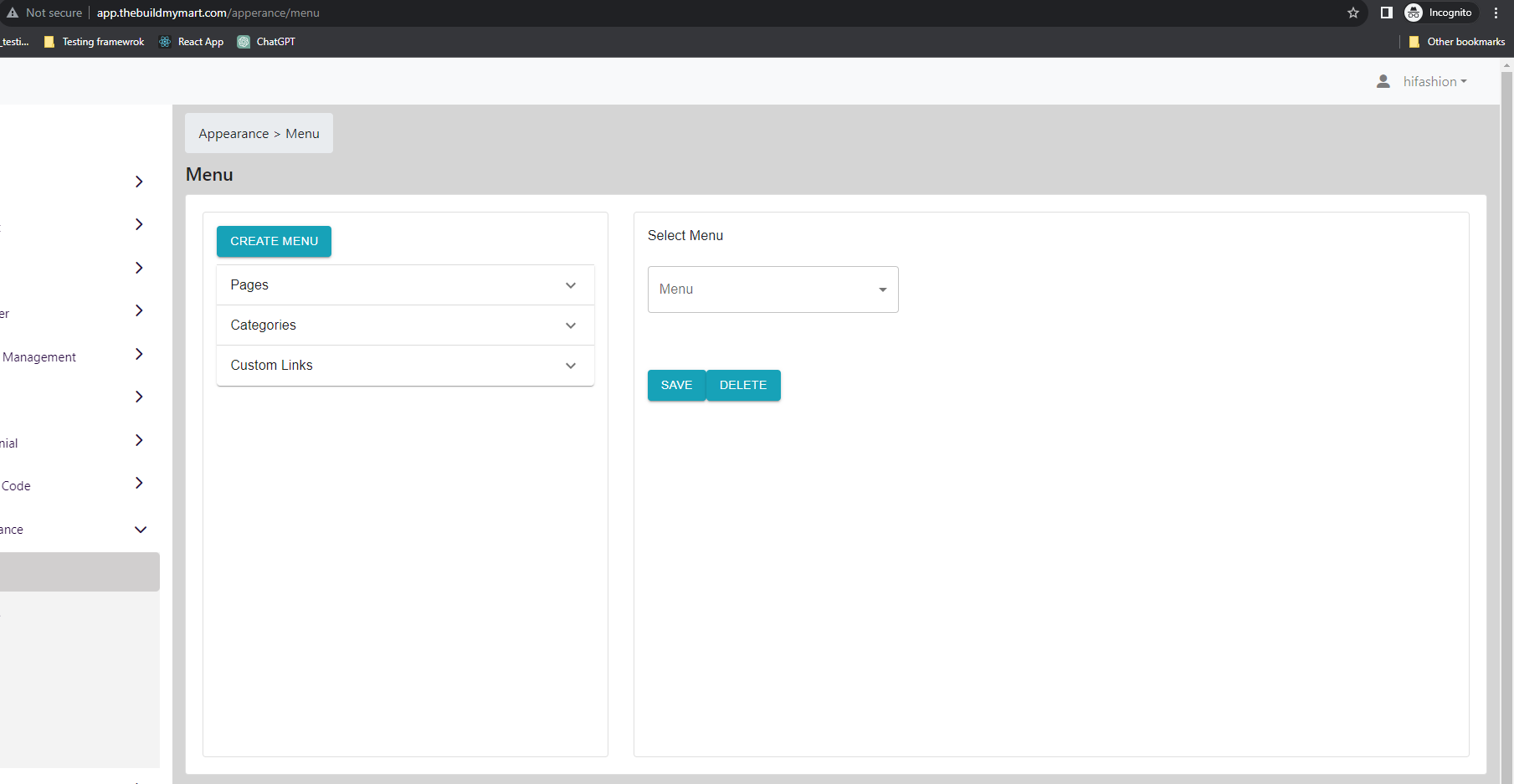The image size is (1514, 784).
Task: Expand the Code sidebar item arrow
Action: point(139,483)
